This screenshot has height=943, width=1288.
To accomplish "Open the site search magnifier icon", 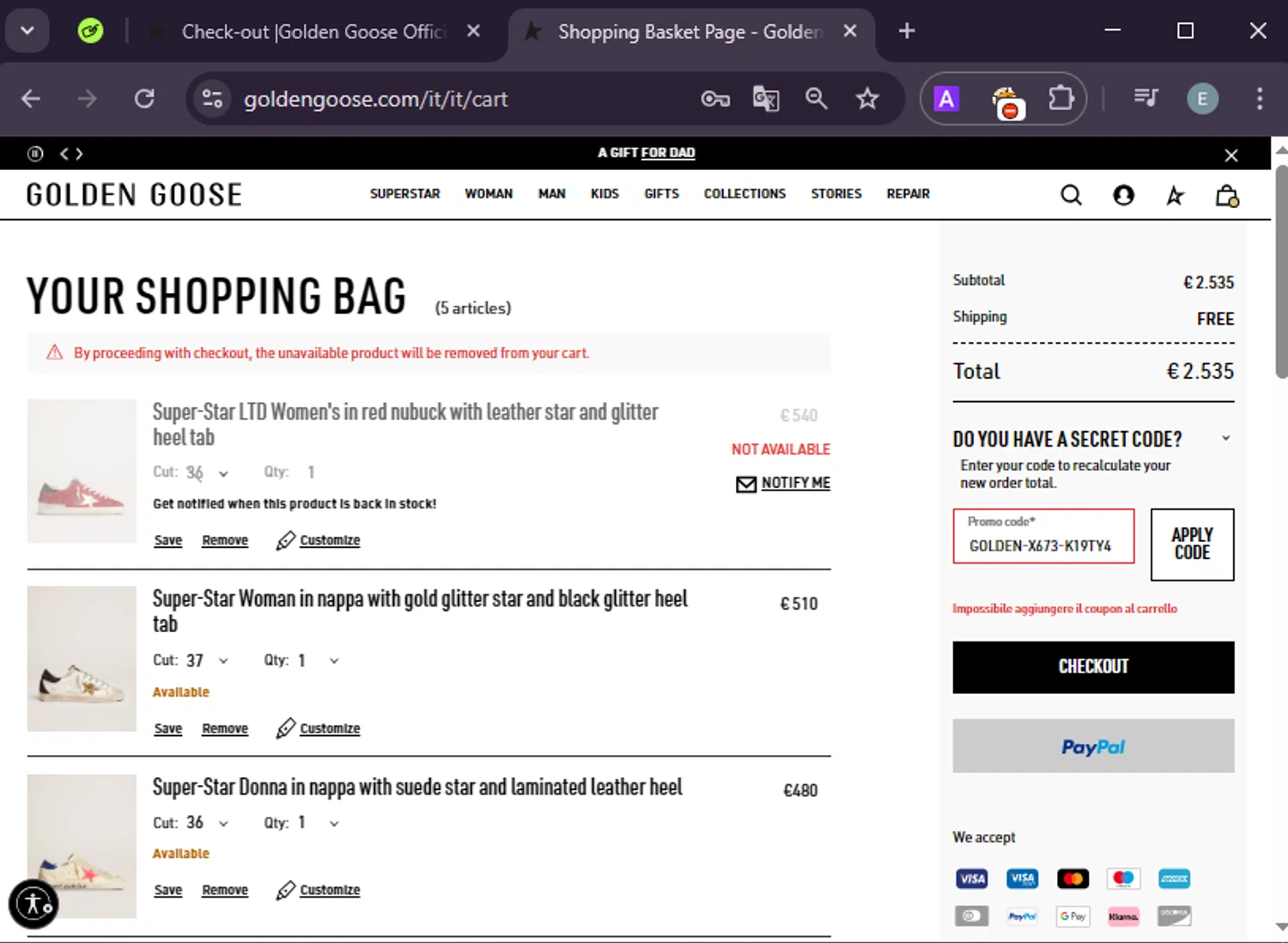I will [x=1071, y=196].
